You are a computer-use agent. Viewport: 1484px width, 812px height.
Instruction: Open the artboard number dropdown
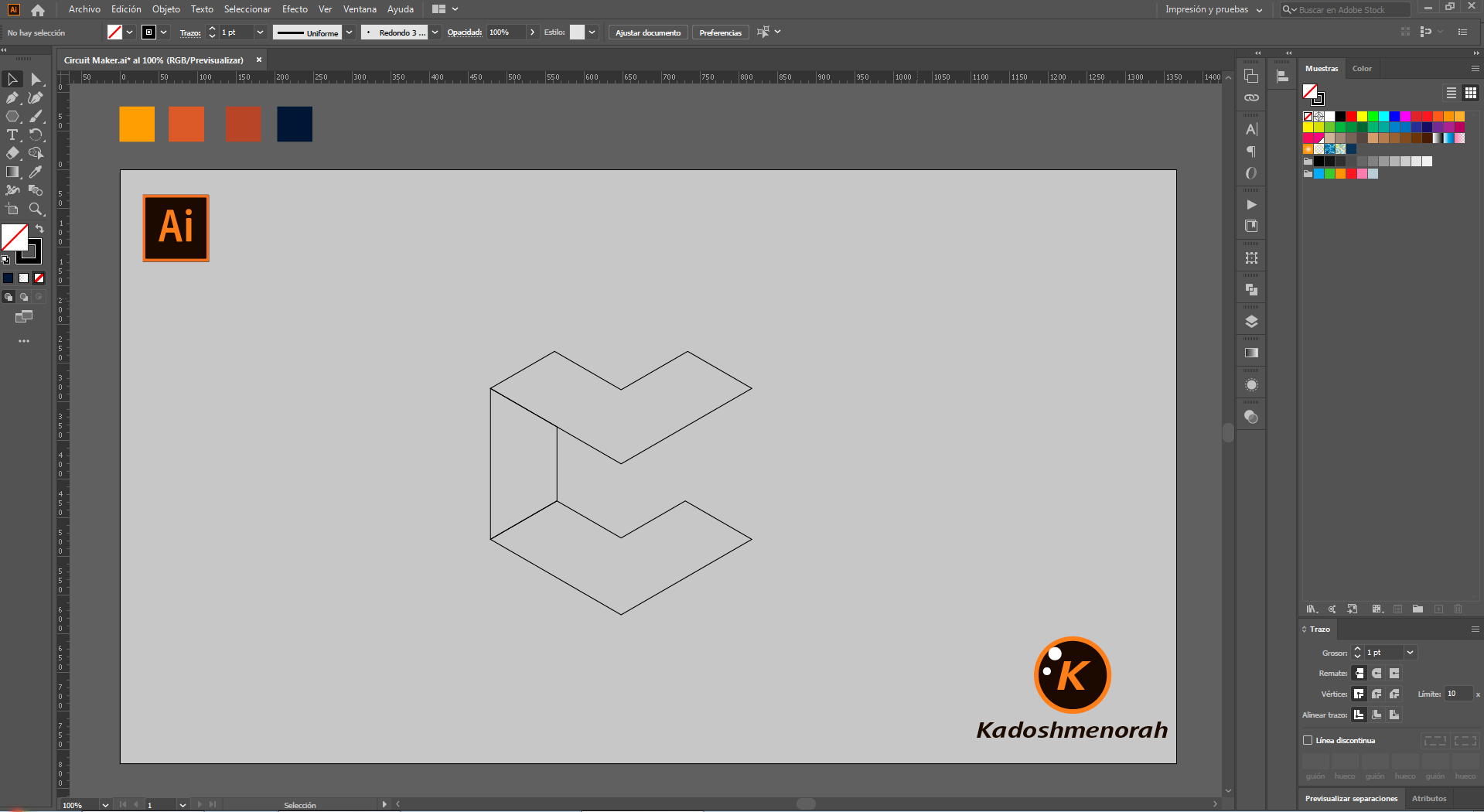(183, 805)
